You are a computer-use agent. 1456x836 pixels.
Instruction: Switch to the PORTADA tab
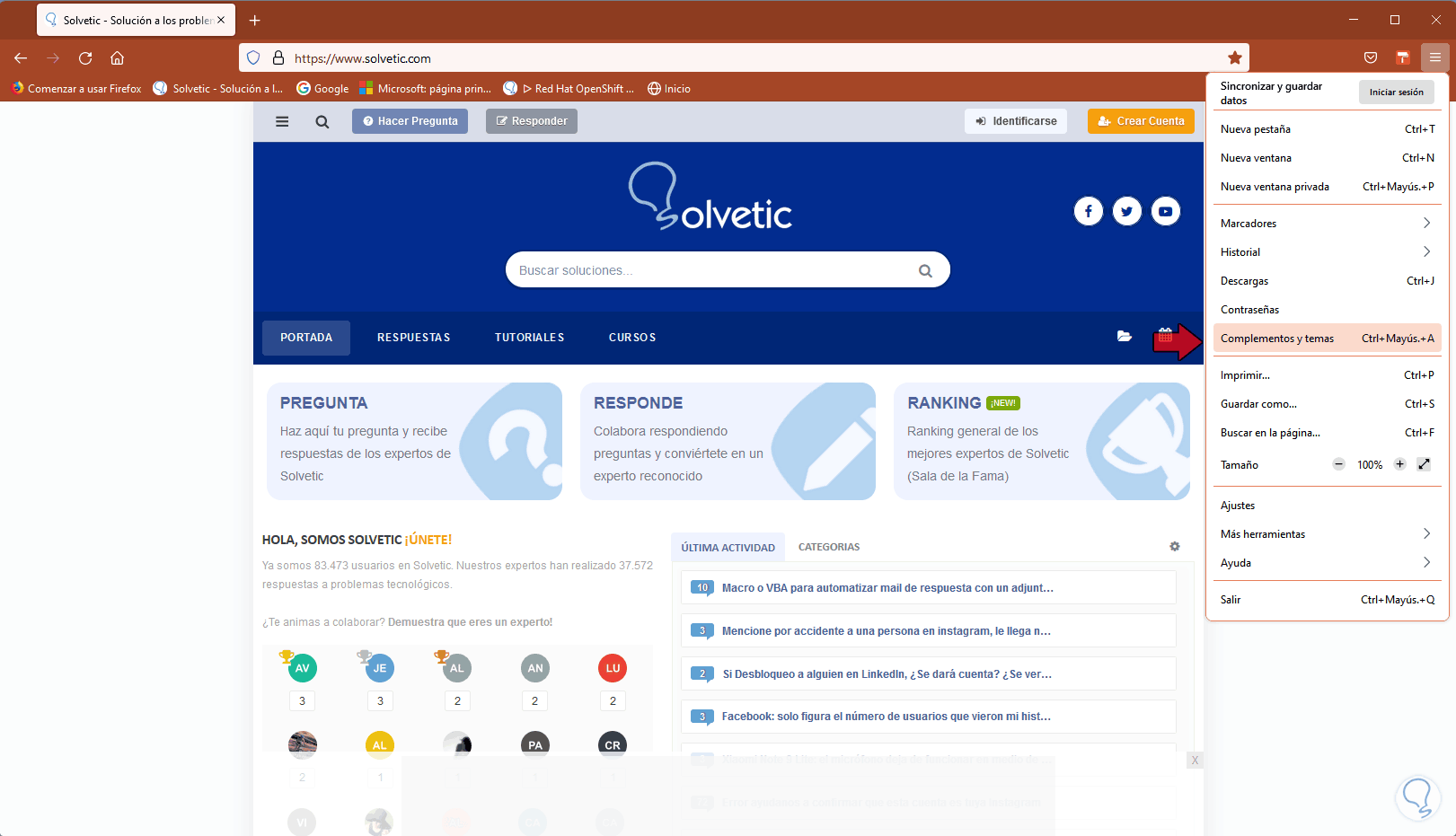click(306, 338)
